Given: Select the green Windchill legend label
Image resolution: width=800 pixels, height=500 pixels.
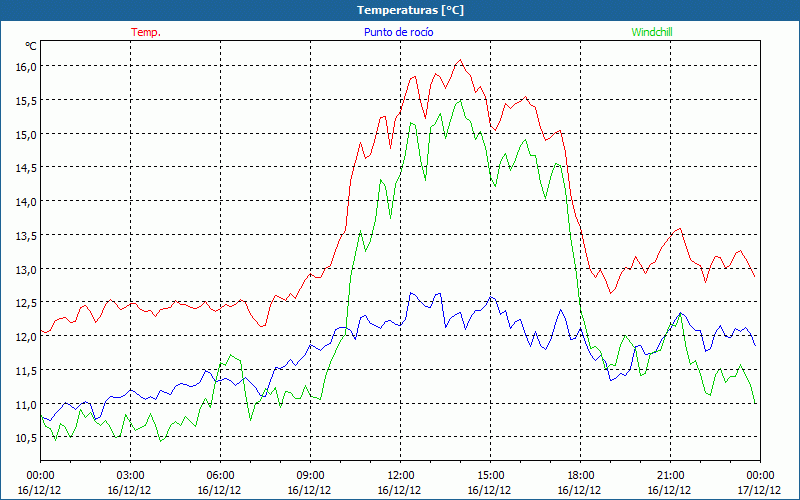Looking at the screenshot, I should click(652, 32).
